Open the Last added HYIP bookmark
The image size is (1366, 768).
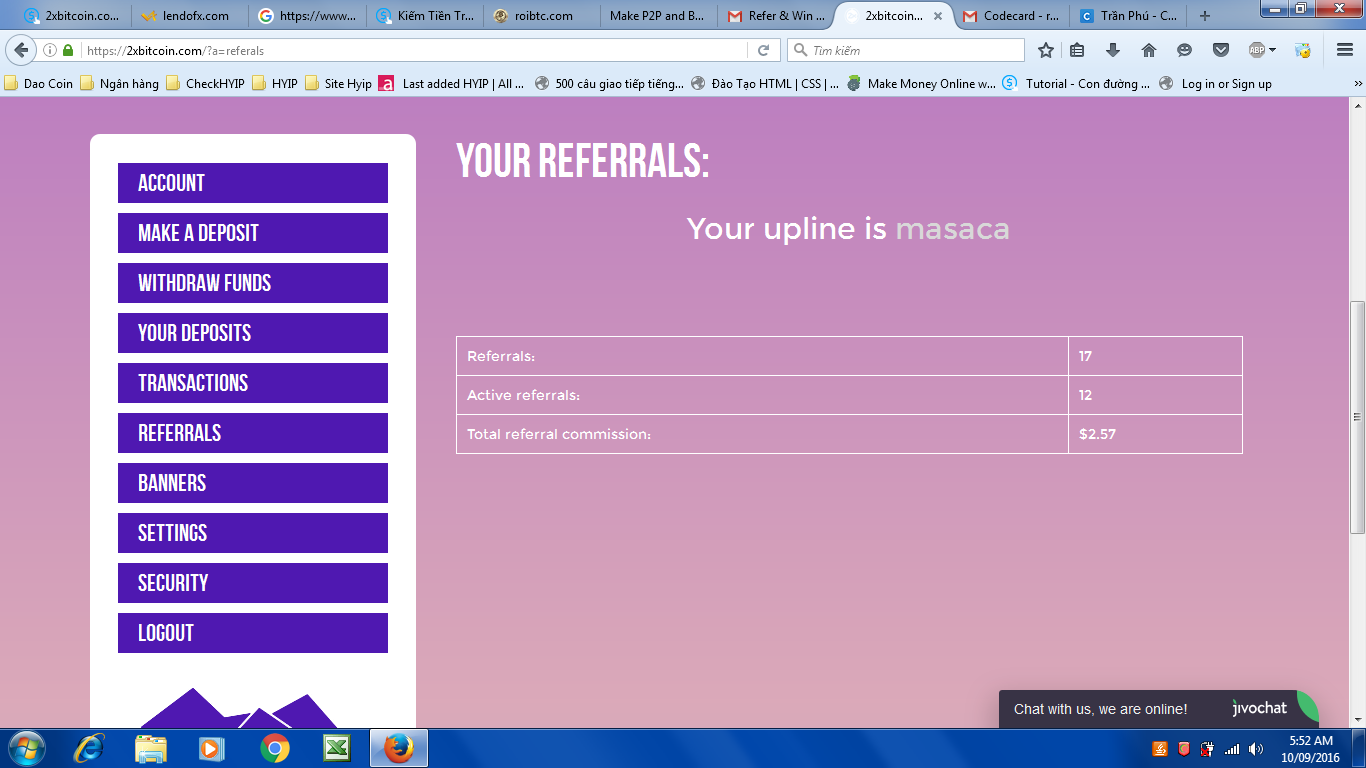click(452, 84)
